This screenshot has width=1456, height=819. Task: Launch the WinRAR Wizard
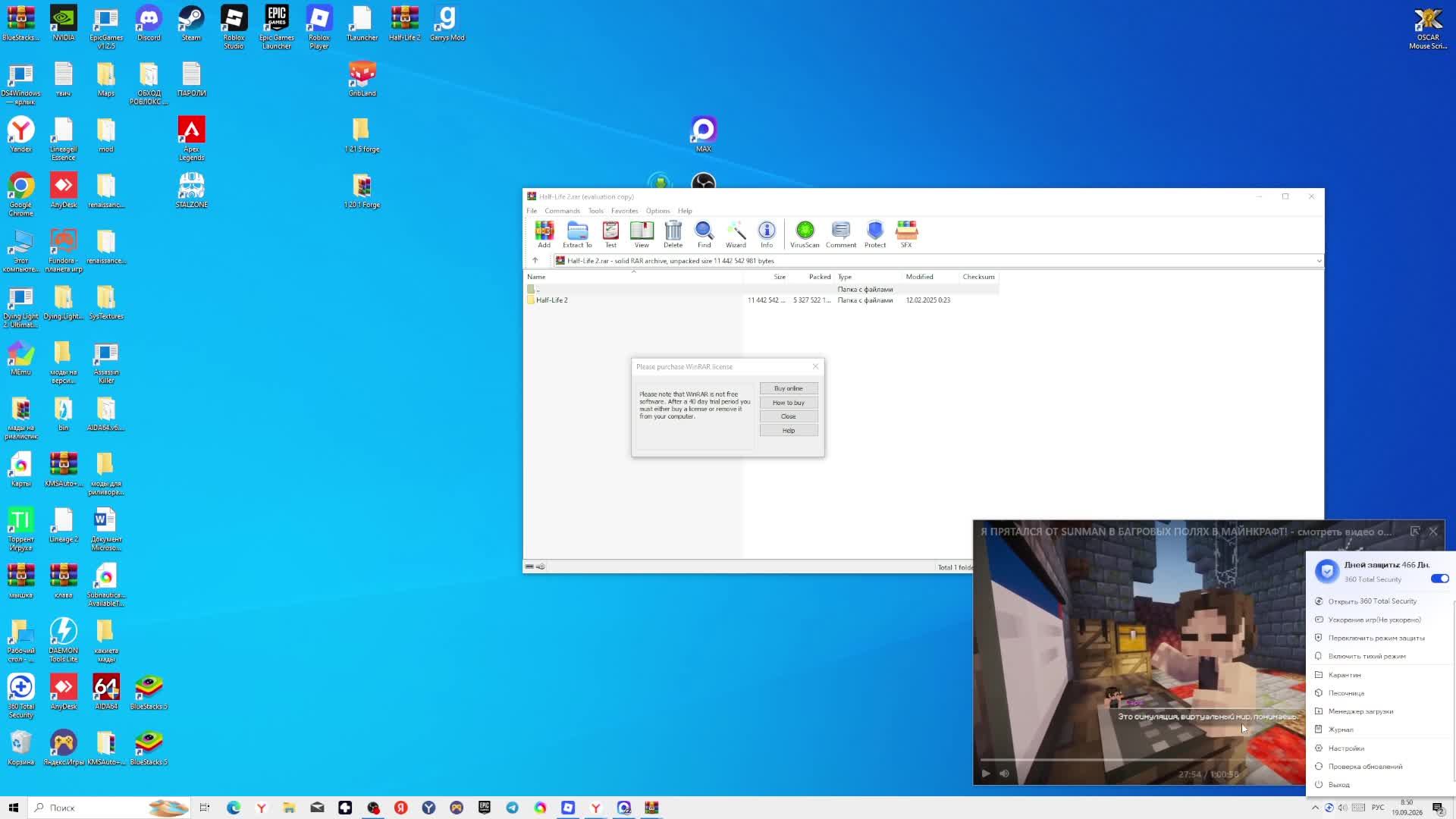click(736, 234)
